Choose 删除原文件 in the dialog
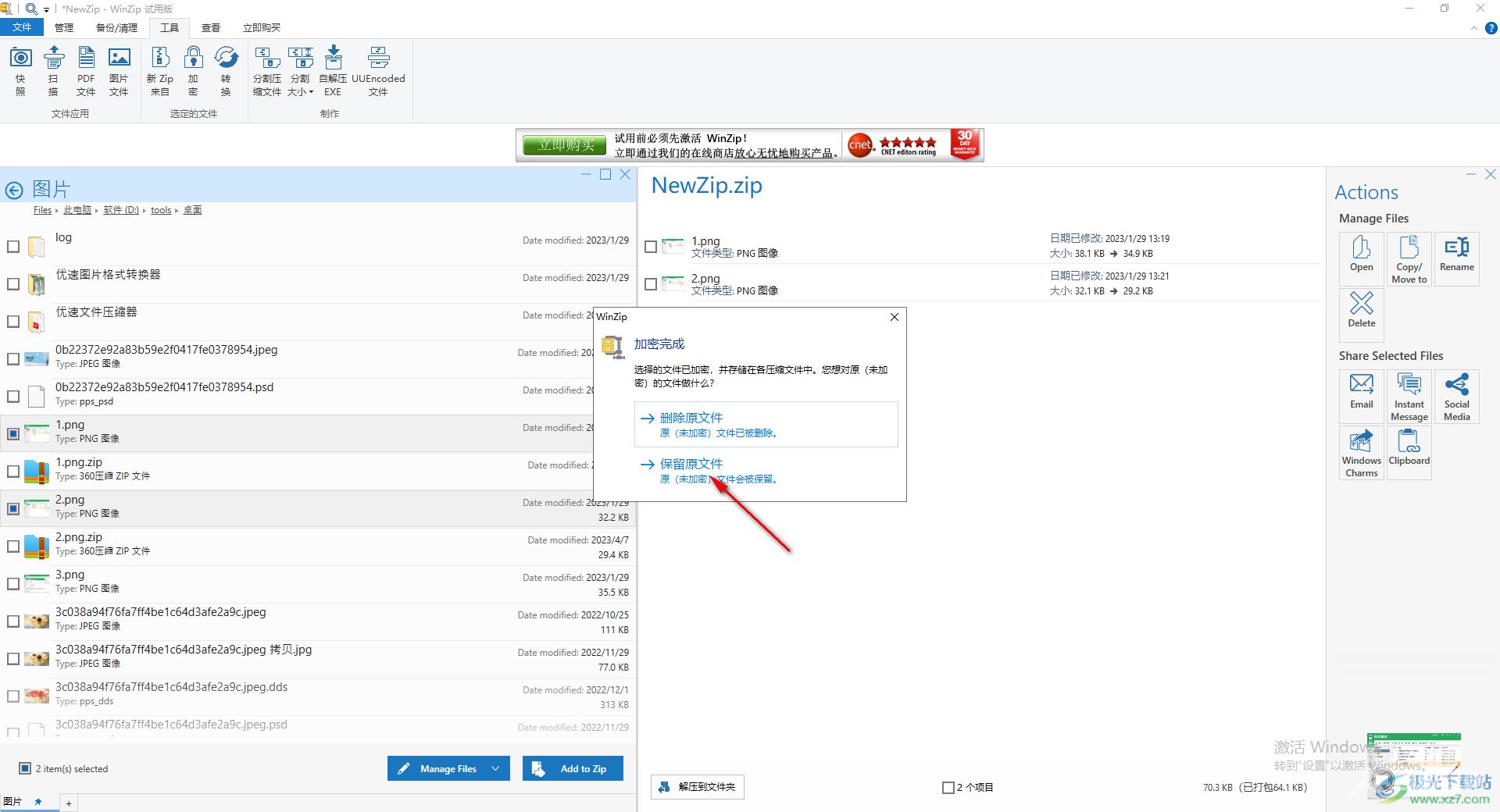This screenshot has height=812, width=1500. point(766,425)
